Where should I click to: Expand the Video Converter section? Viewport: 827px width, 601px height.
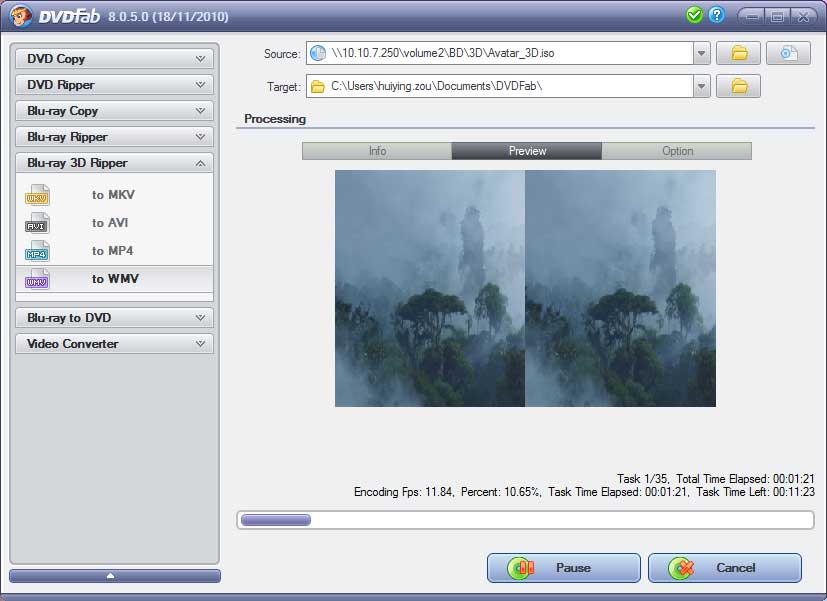coord(114,344)
